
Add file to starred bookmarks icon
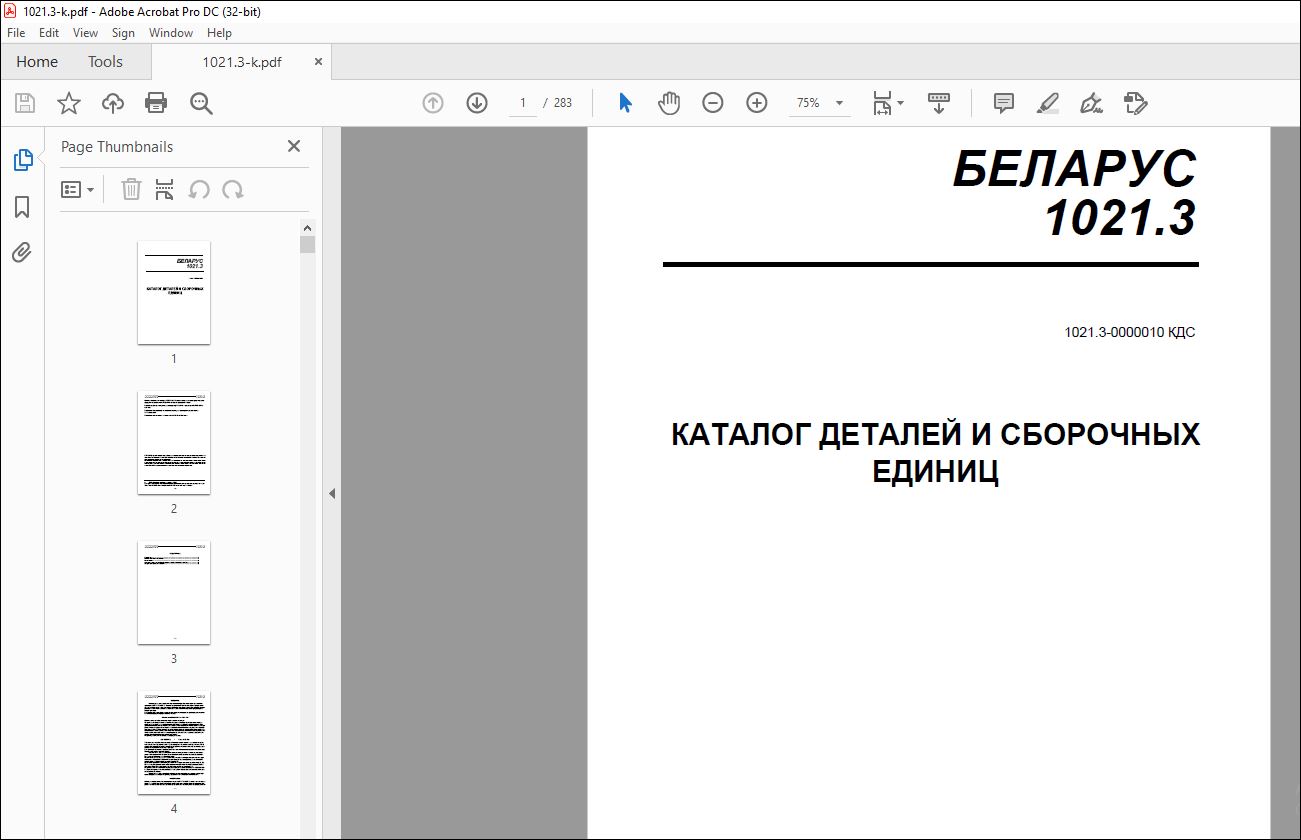pos(68,103)
